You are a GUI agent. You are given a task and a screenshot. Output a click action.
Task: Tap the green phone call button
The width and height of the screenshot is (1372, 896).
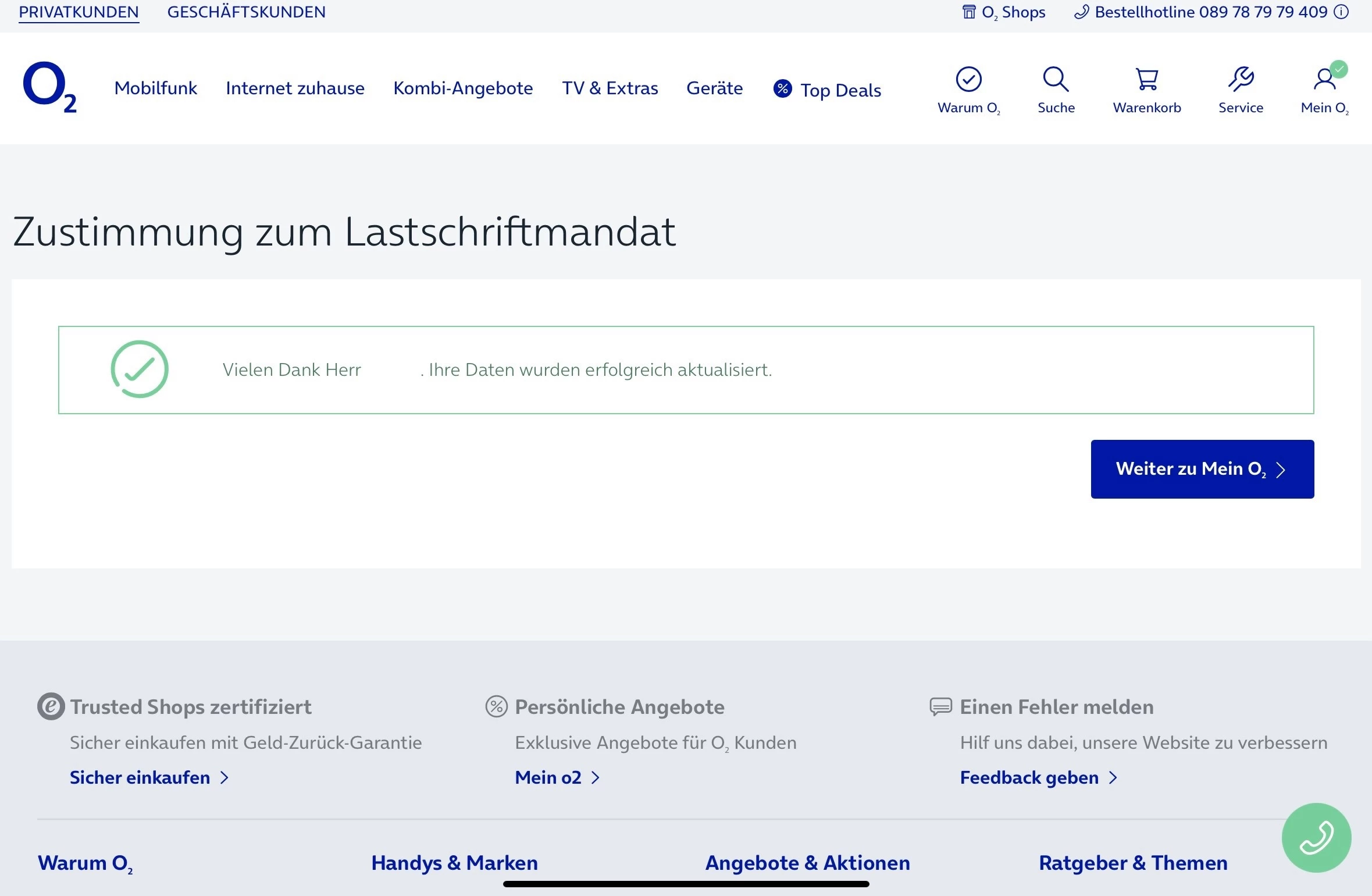pyautogui.click(x=1316, y=837)
